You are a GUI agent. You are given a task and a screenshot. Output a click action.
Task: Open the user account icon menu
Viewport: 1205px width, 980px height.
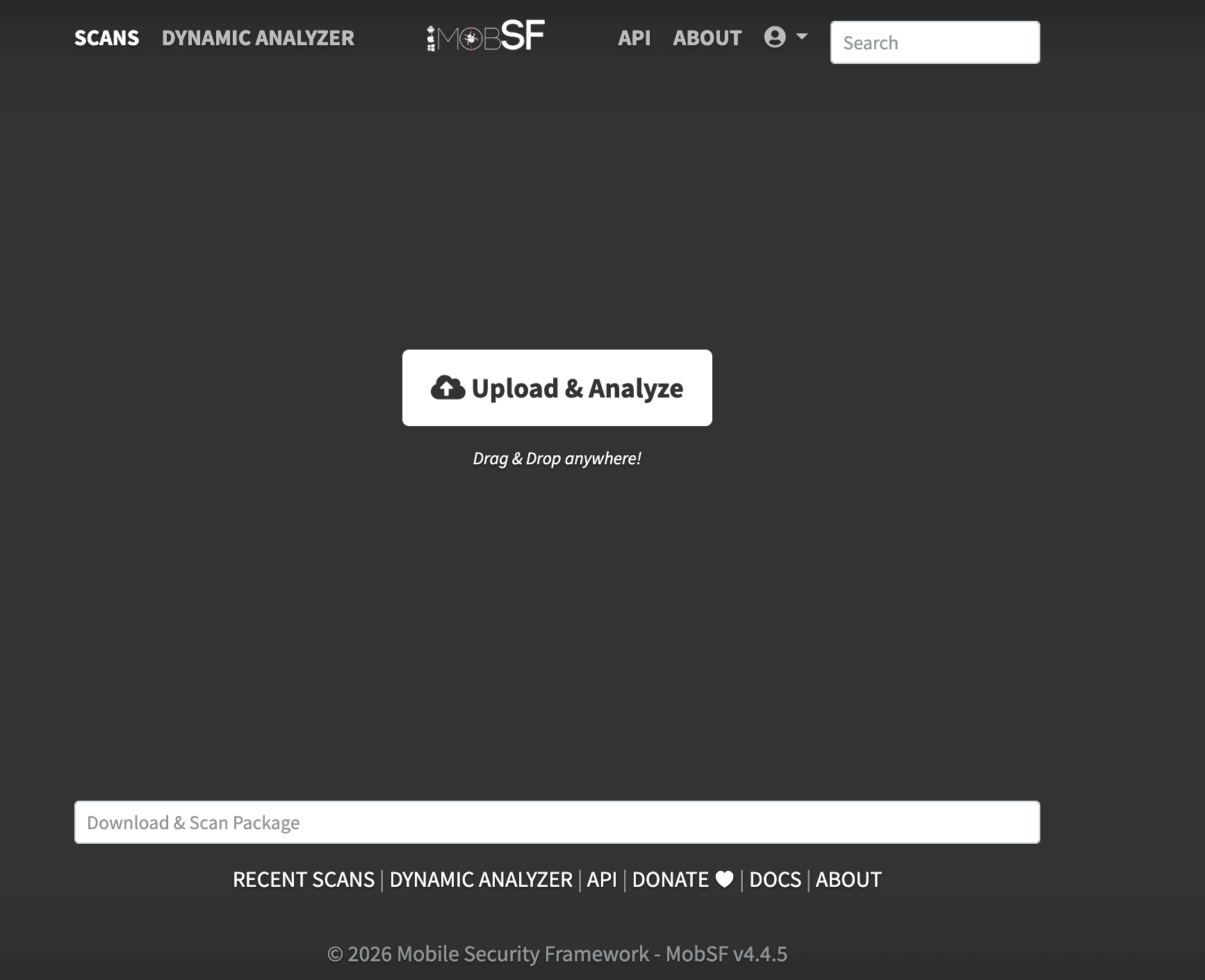click(775, 37)
